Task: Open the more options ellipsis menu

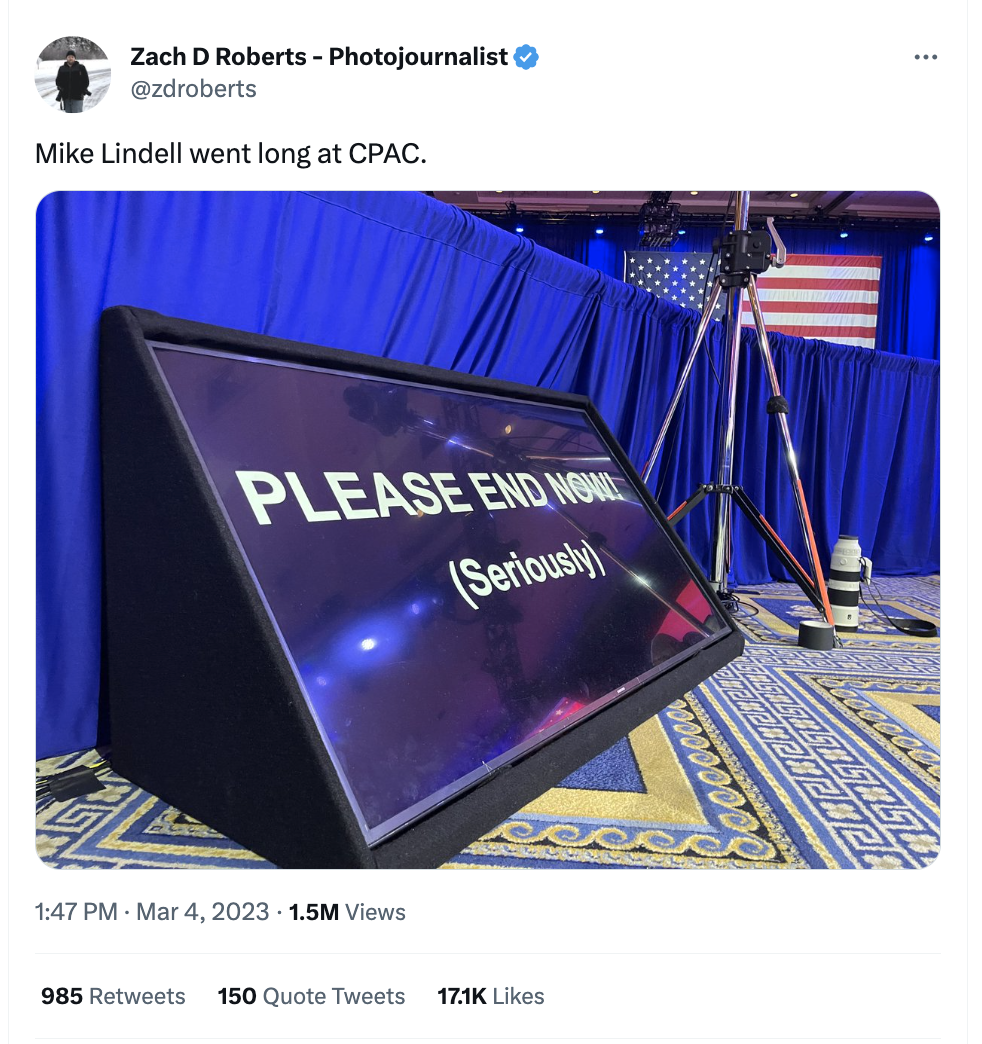Action: coord(926,57)
